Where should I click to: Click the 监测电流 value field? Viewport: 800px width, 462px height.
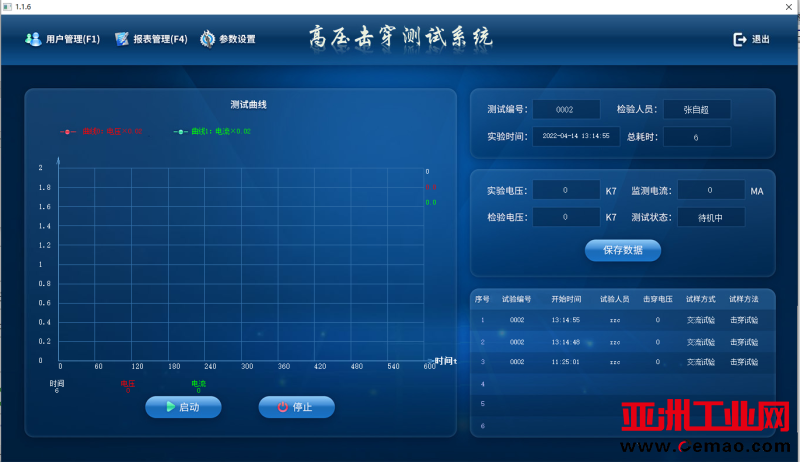[x=710, y=190]
